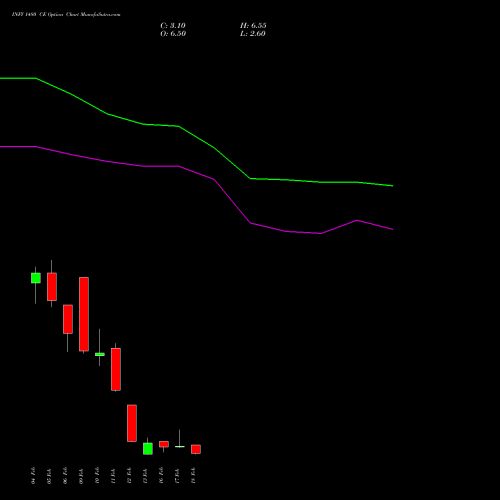The height and width of the screenshot is (500, 500).
Task: Select the small green candle for 10 Feb
Action: coord(100,354)
